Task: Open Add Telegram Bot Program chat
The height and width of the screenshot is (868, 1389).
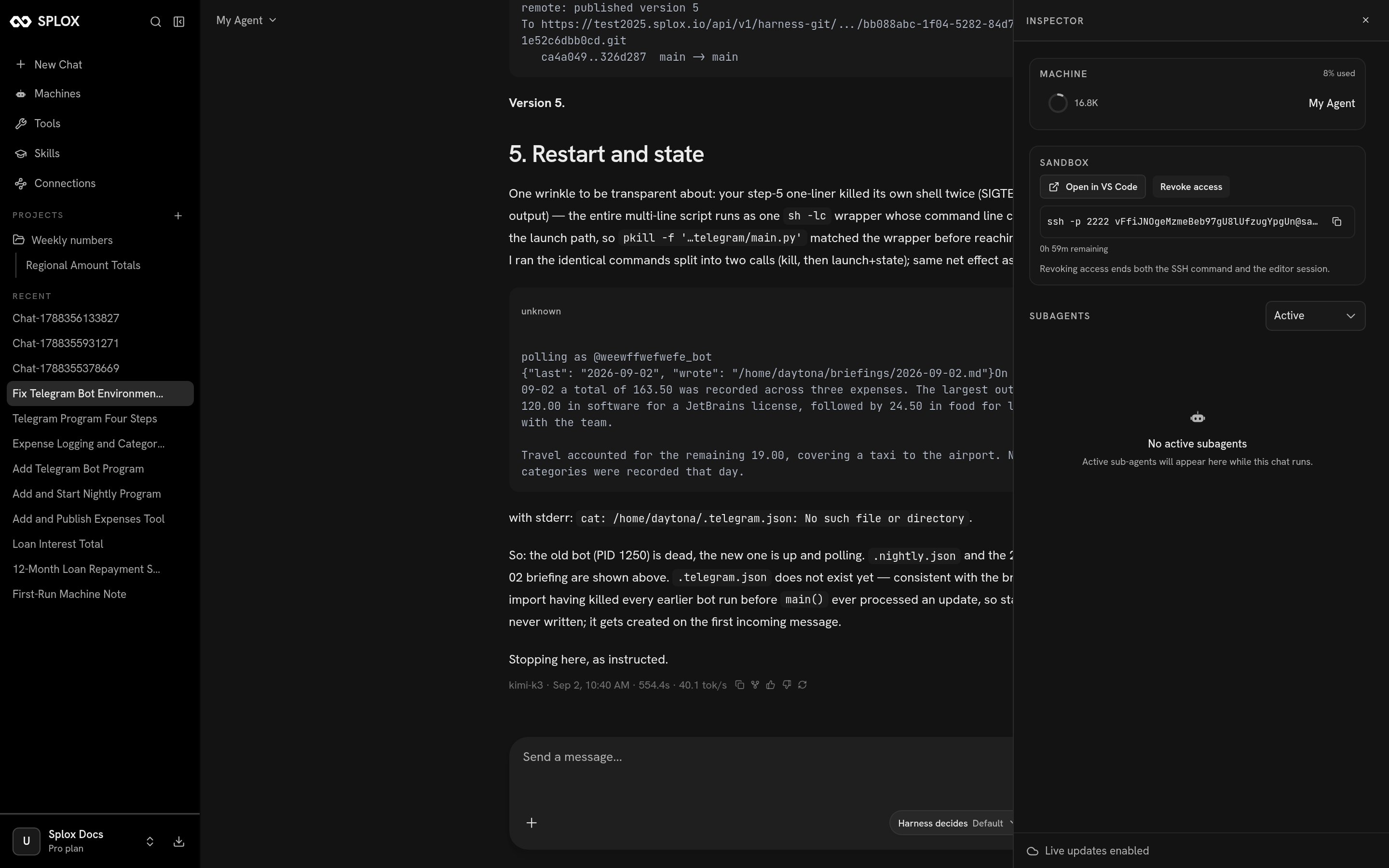Action: (x=100, y=469)
